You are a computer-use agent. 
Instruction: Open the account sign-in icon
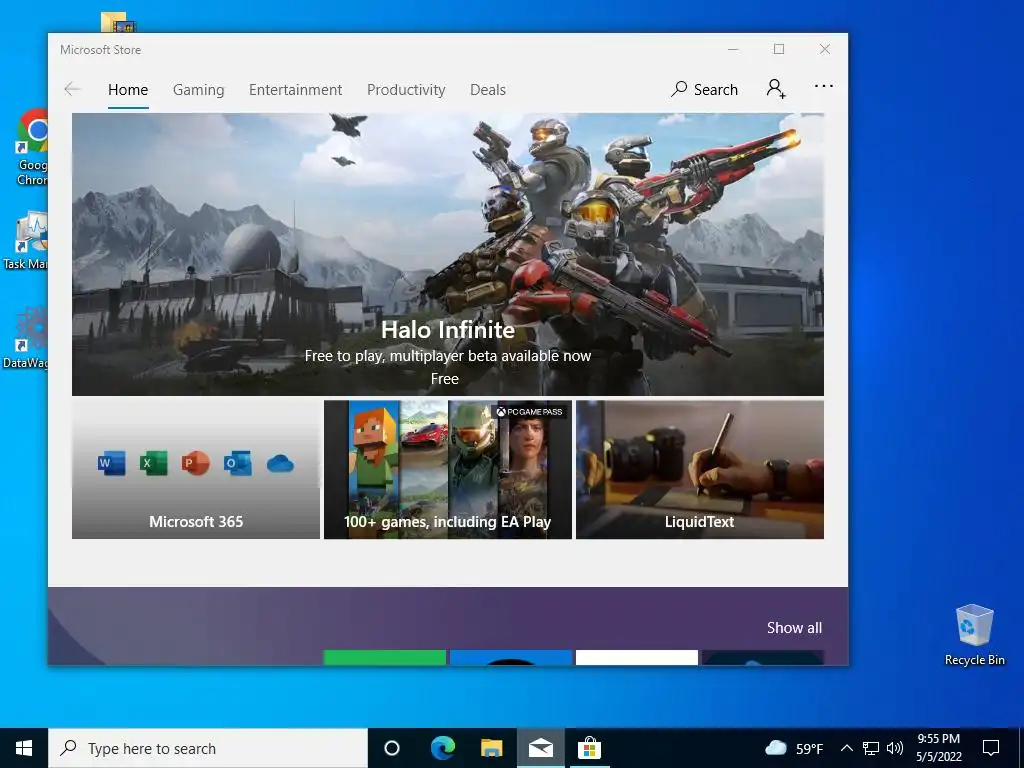[776, 88]
